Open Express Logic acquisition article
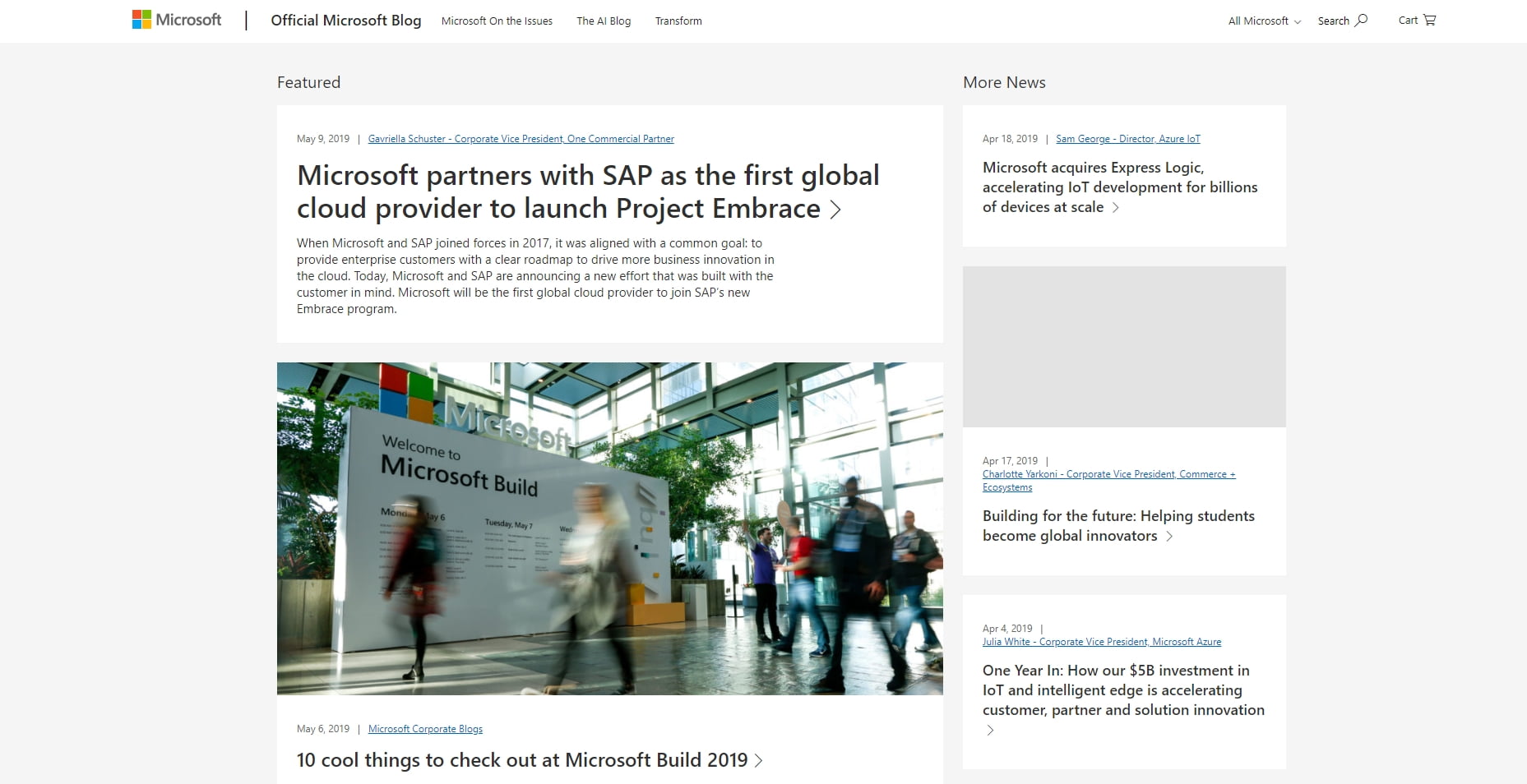 pyautogui.click(x=1120, y=187)
